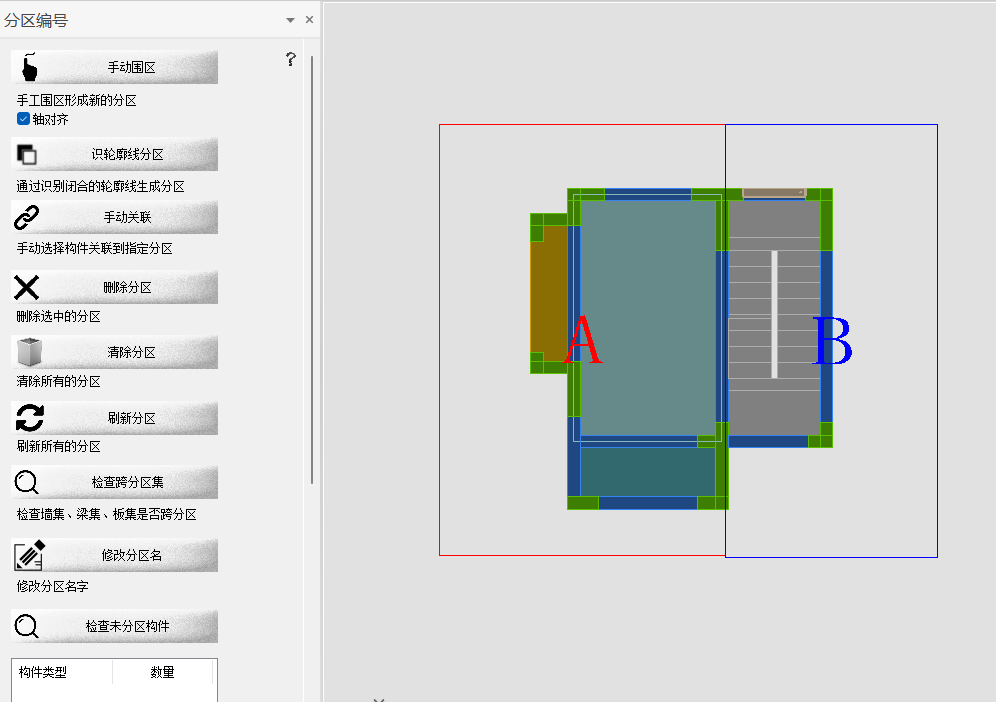Select the red zone label A

click(583, 342)
